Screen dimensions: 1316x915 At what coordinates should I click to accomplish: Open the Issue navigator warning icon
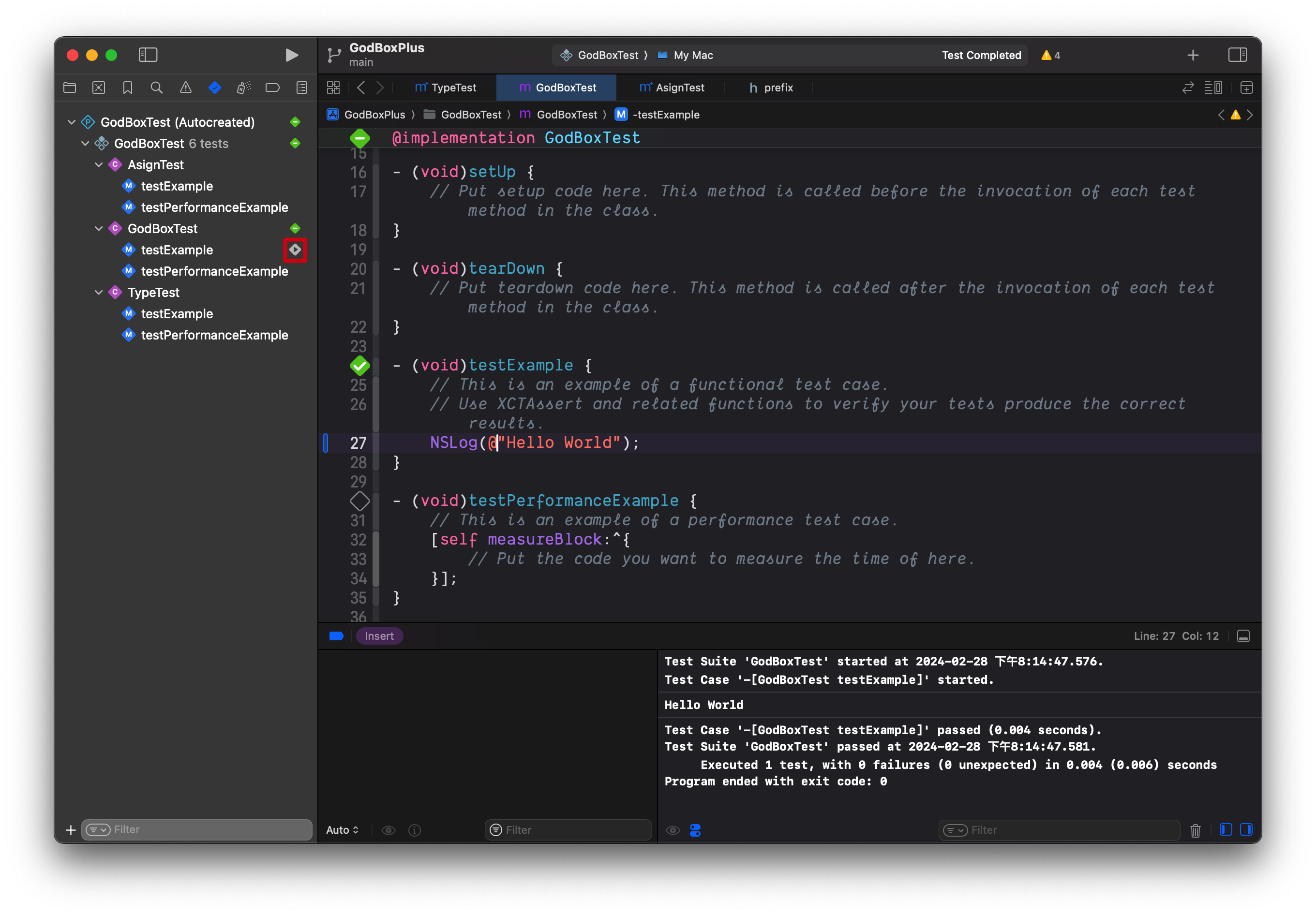click(185, 88)
